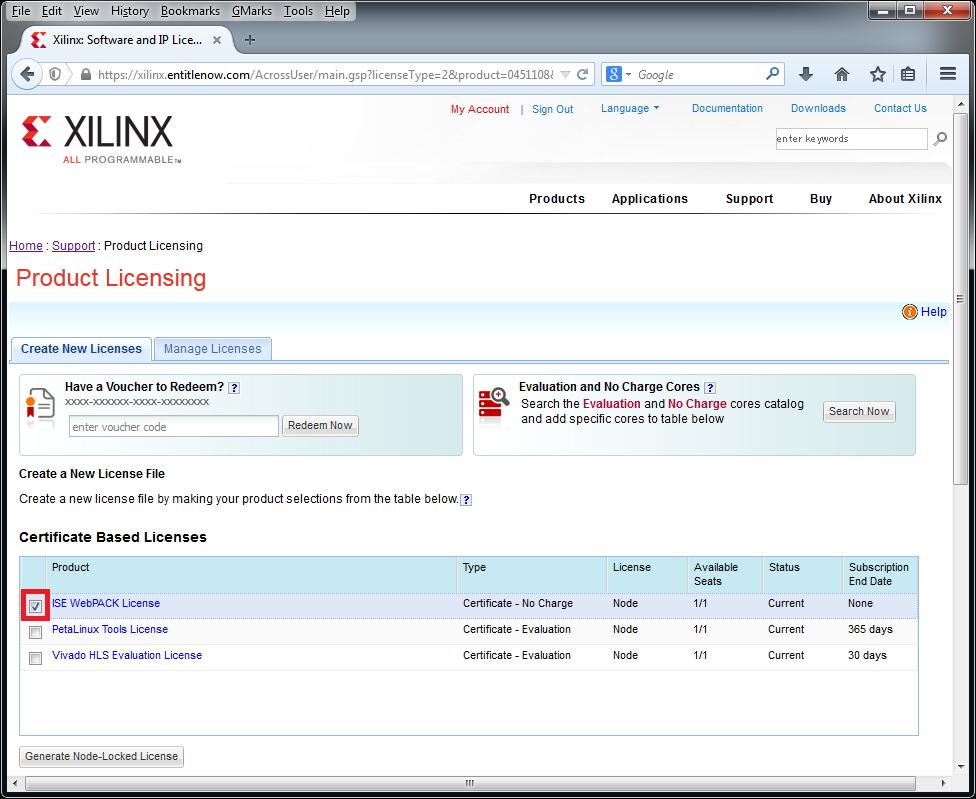Open the browser Help menu
The image size is (976, 799).
[337, 11]
